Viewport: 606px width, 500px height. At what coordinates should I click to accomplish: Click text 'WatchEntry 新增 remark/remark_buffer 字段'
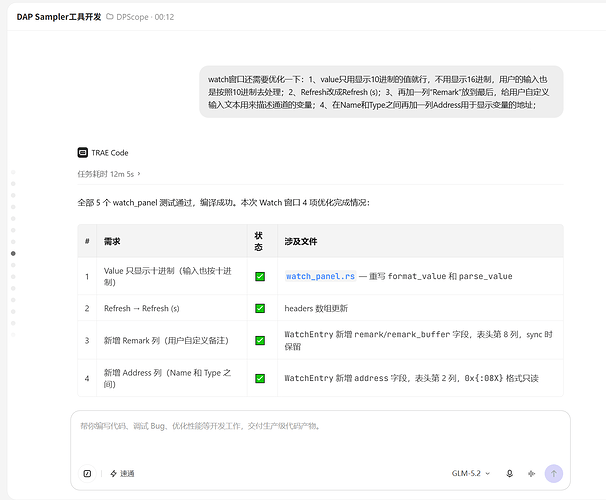[377, 334]
